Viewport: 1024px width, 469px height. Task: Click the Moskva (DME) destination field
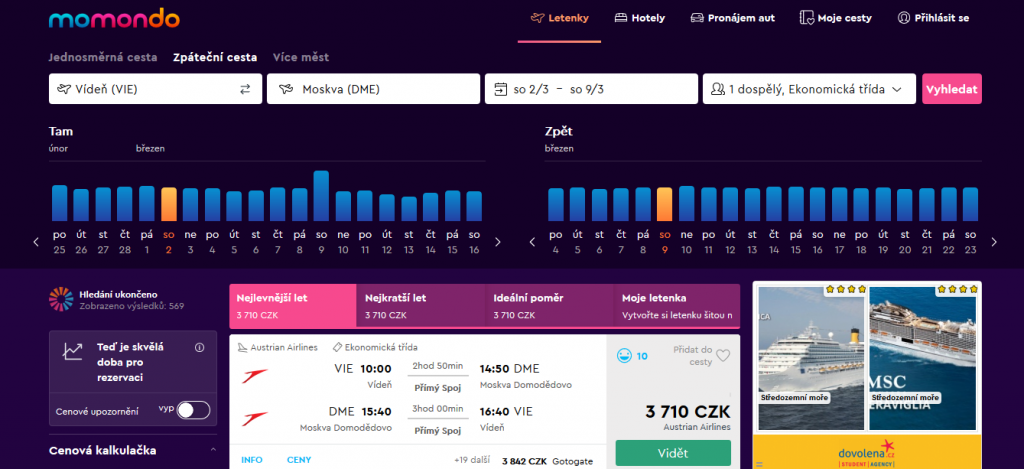(373, 89)
